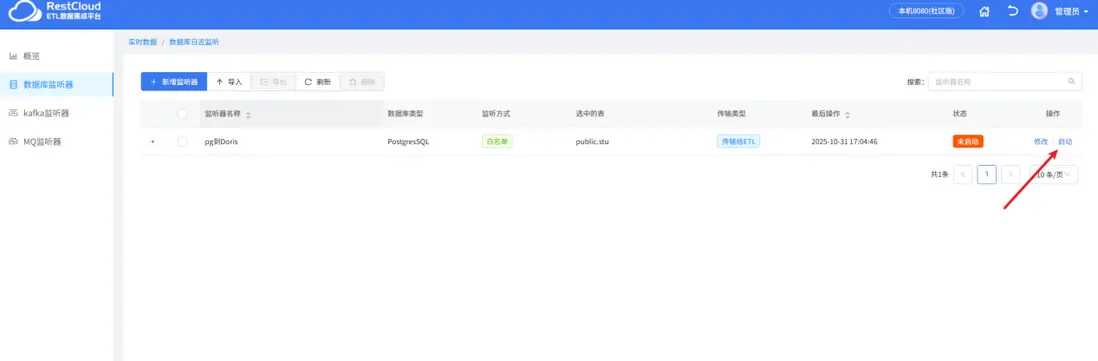Screen dimensions: 1098x361
Task: Click the disabled 导出 export button
Action: click(273, 82)
